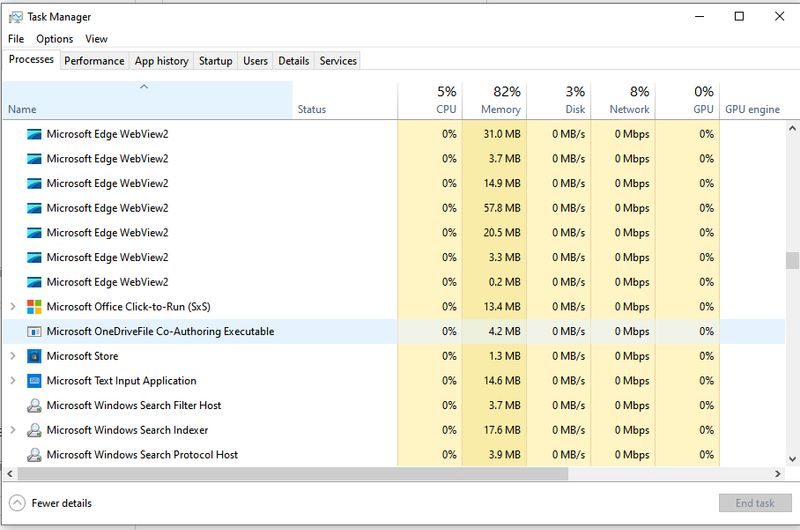The height and width of the screenshot is (530, 800).
Task: Expand the Microsoft Text Input Application group
Action: tap(13, 381)
